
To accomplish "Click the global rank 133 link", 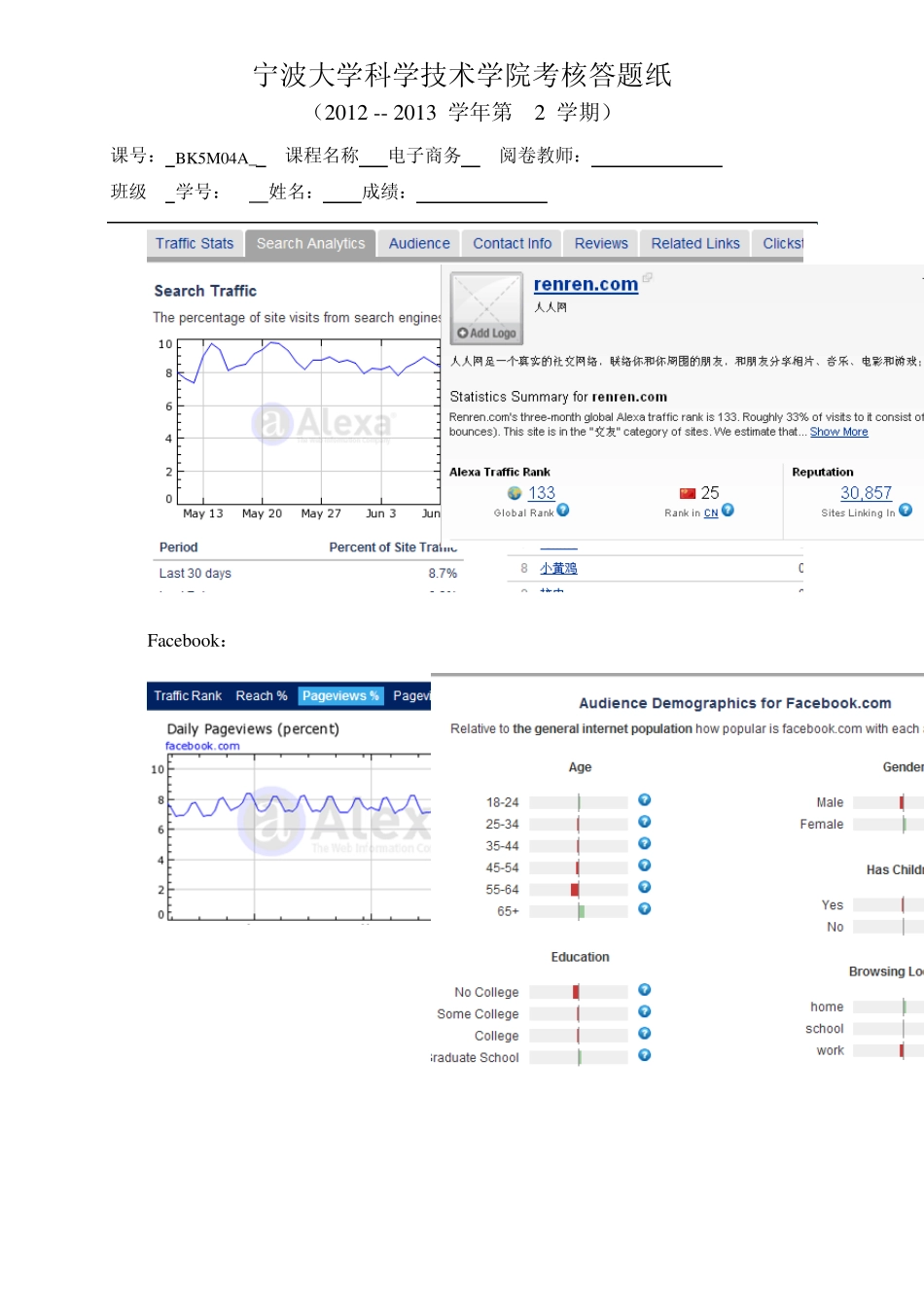I will 541,493.
